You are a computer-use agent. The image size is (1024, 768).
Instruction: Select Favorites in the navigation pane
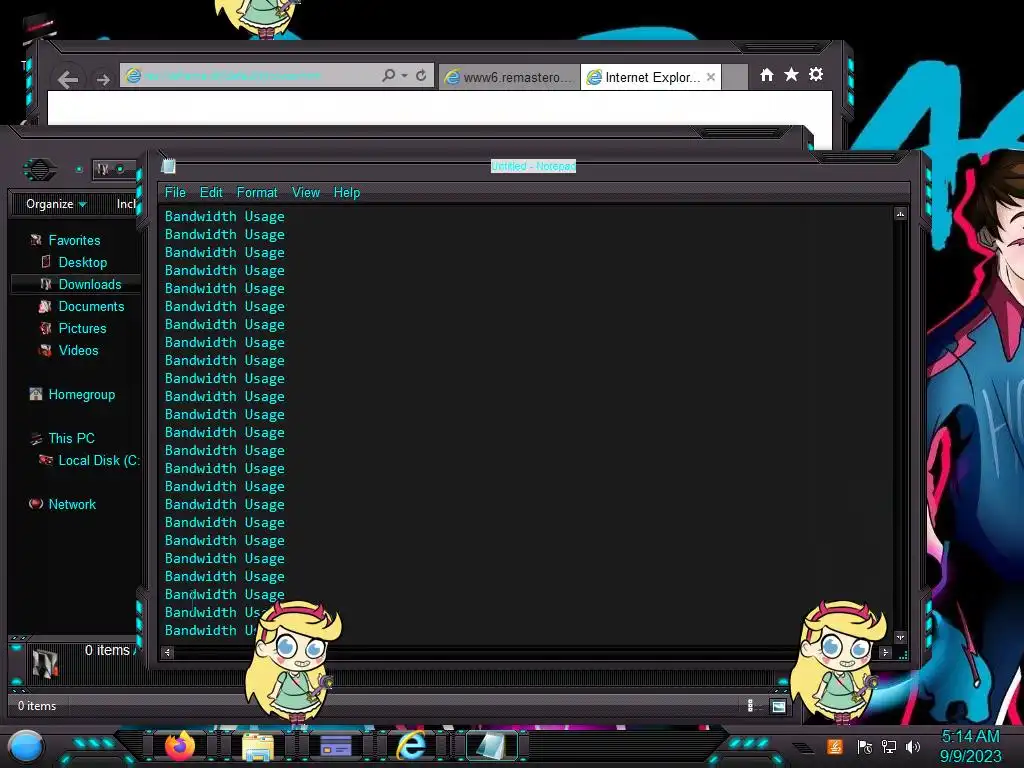click(x=74, y=240)
